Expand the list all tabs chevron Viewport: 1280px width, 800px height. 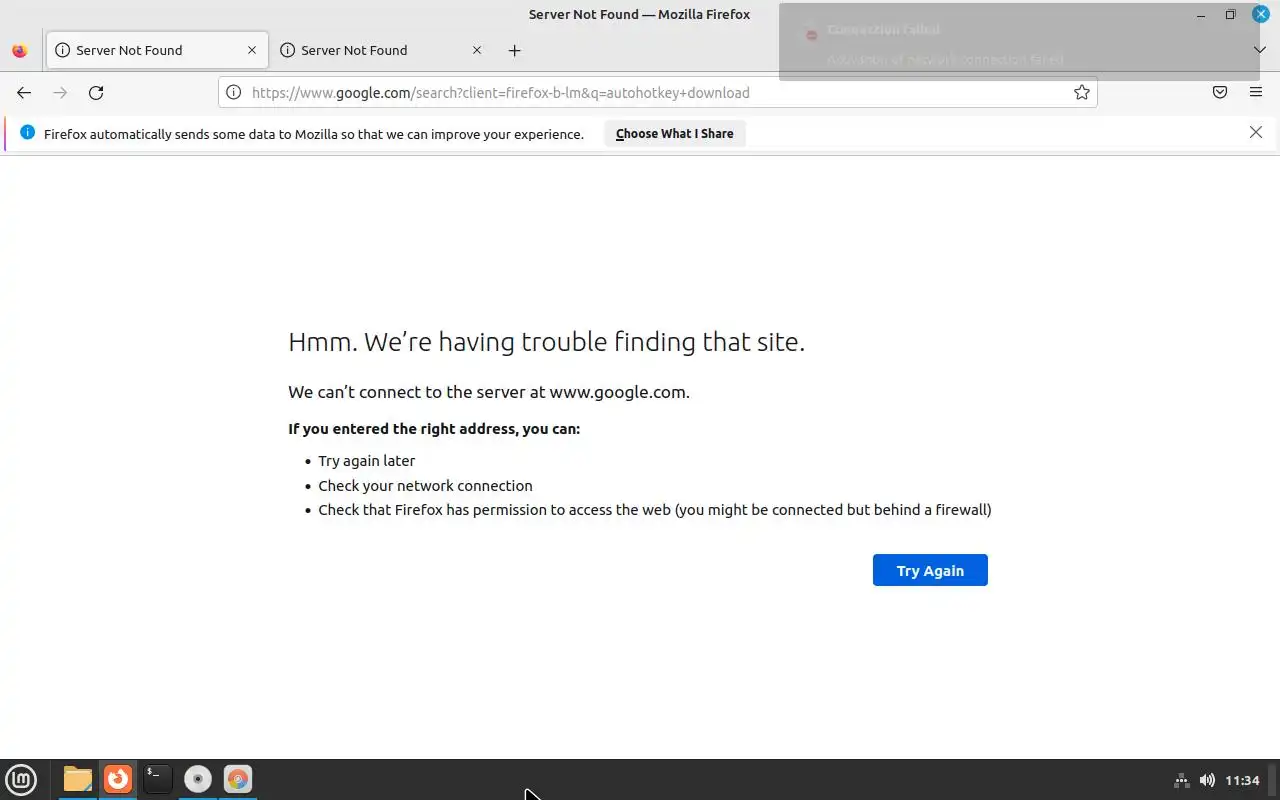[1259, 50]
